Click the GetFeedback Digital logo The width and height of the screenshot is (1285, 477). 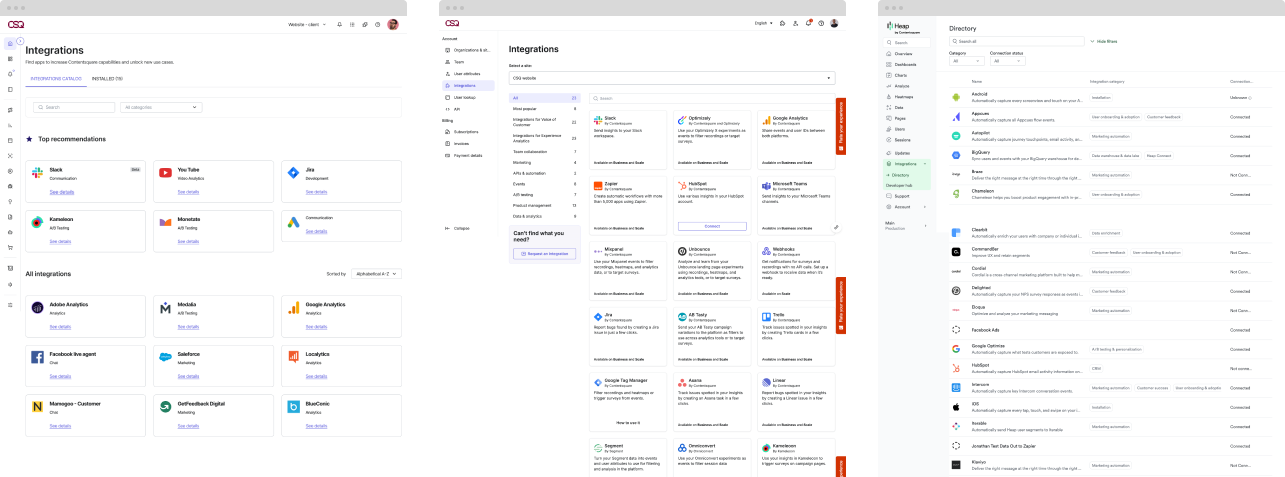(165, 407)
